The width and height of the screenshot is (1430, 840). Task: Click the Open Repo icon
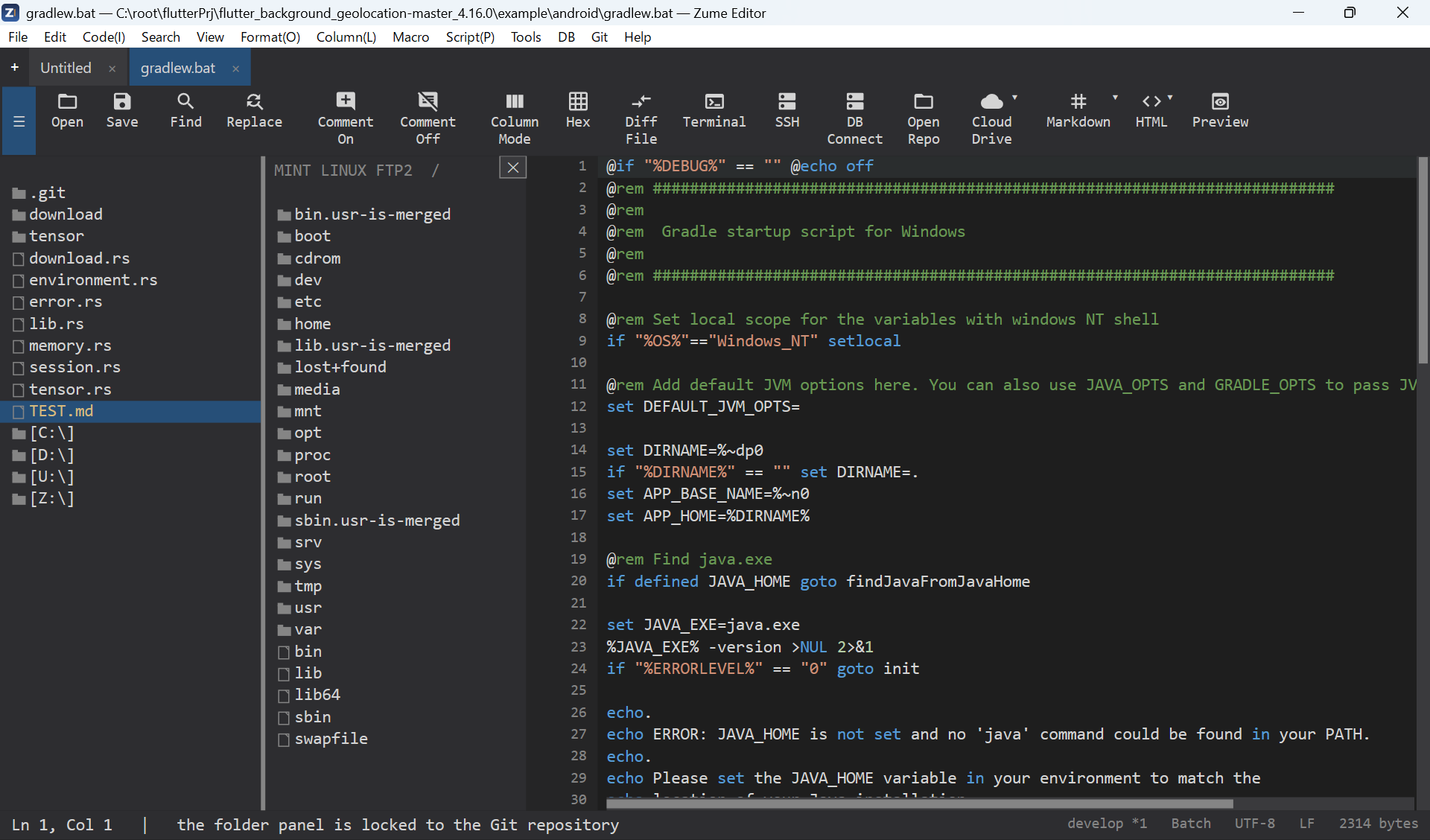(924, 119)
